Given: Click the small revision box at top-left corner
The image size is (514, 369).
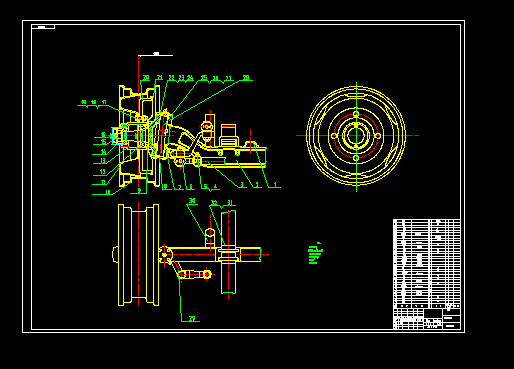Looking at the screenshot, I should coord(43,27).
